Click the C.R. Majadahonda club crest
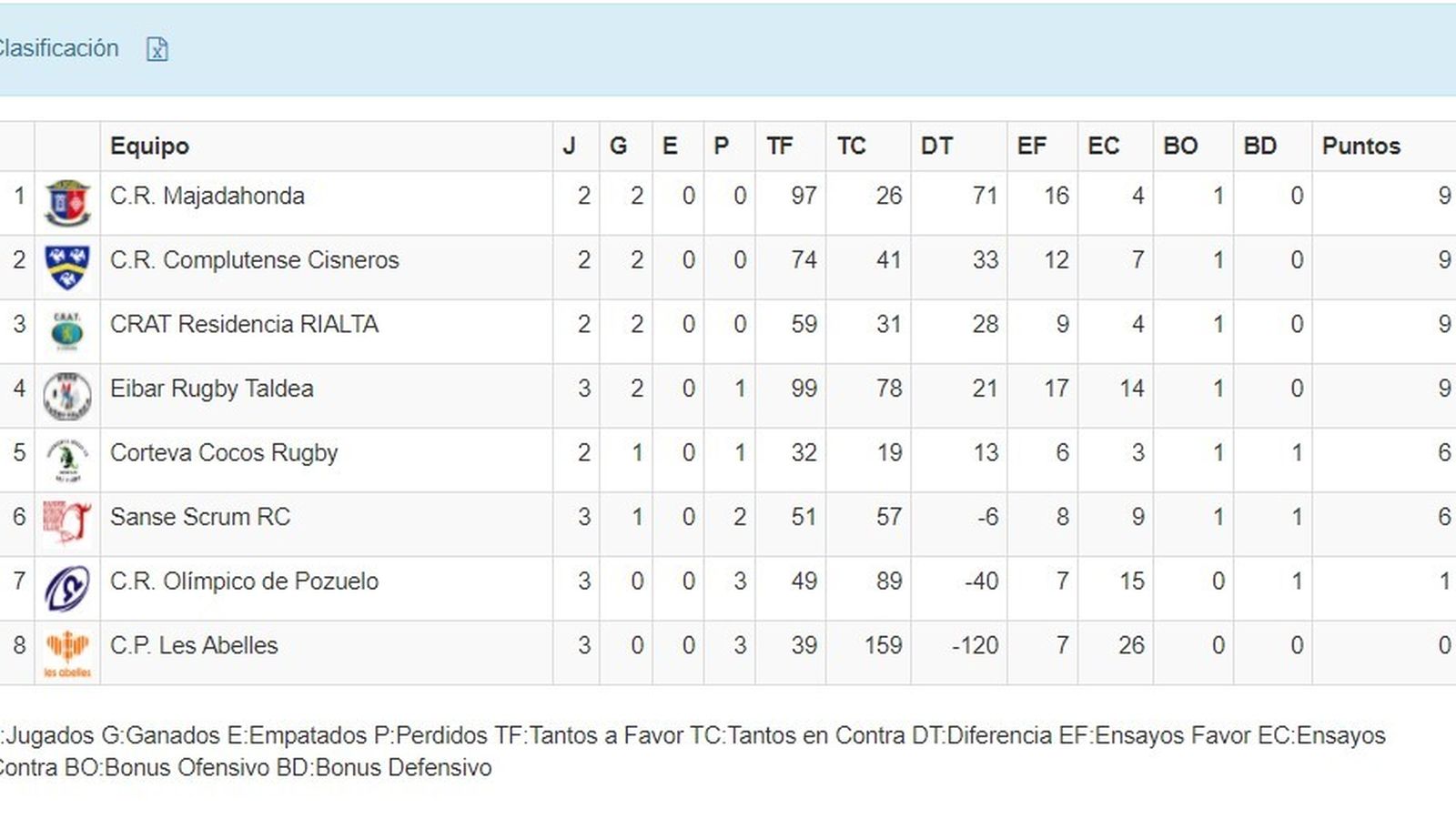 [67, 196]
